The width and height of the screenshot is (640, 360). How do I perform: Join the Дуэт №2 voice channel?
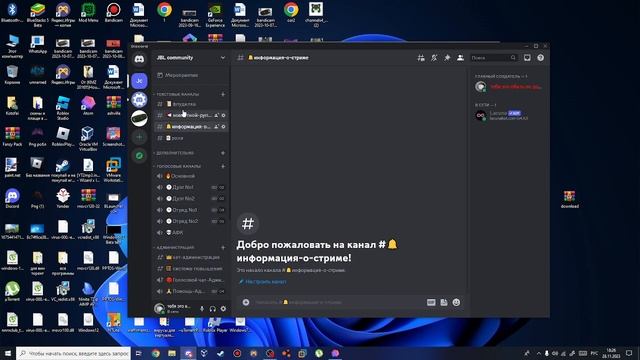pyautogui.click(x=191, y=198)
